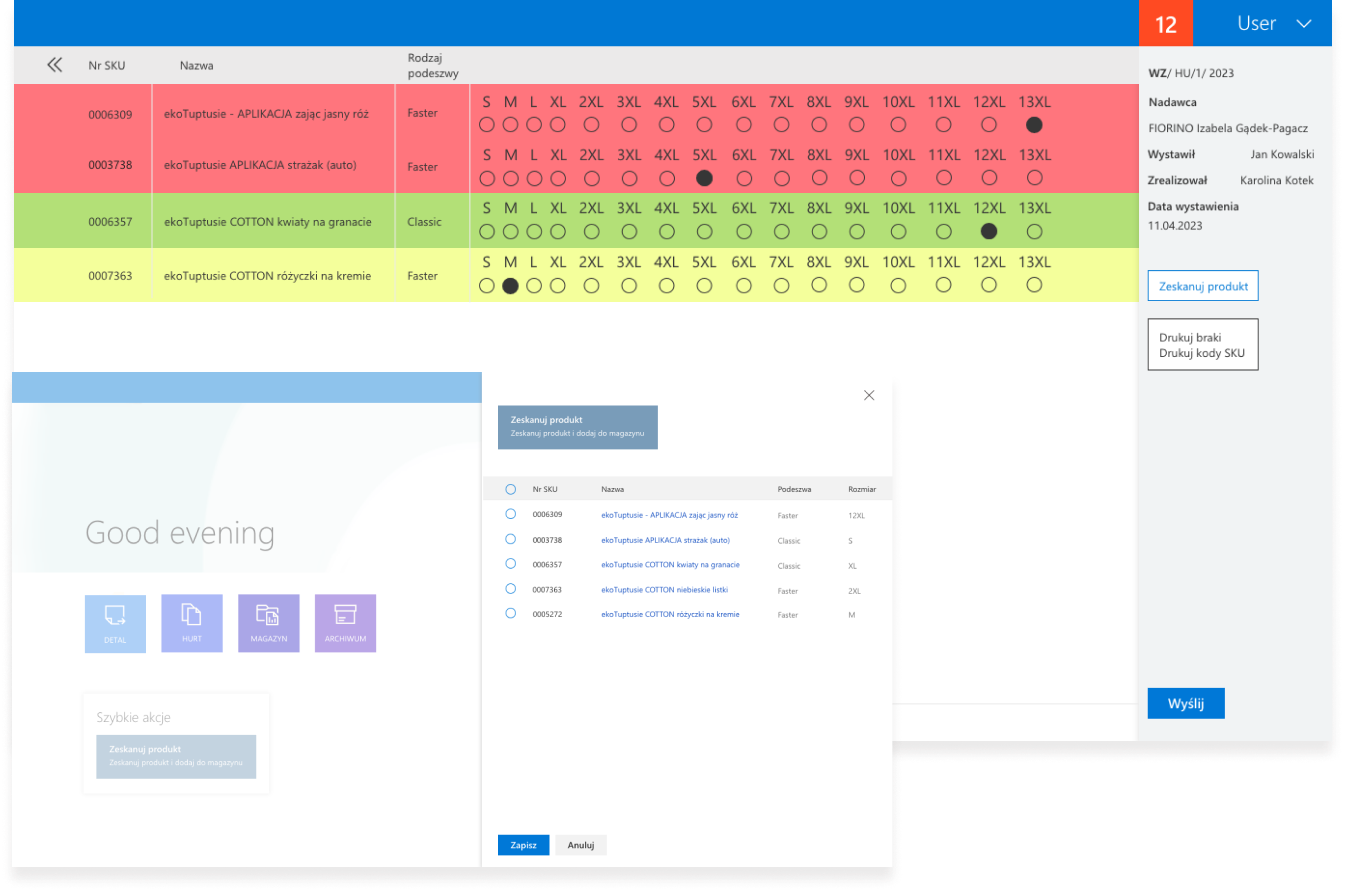Expand the User dropdown menu

tap(1303, 24)
